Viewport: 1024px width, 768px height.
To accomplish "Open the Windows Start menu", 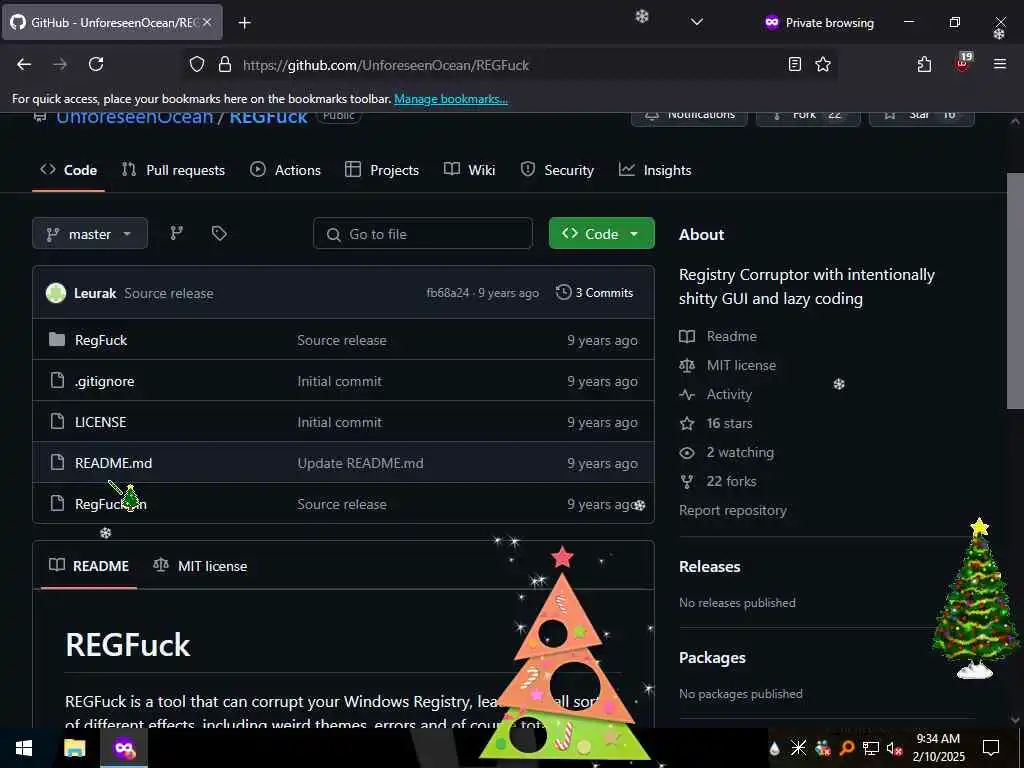I will pos(24,748).
